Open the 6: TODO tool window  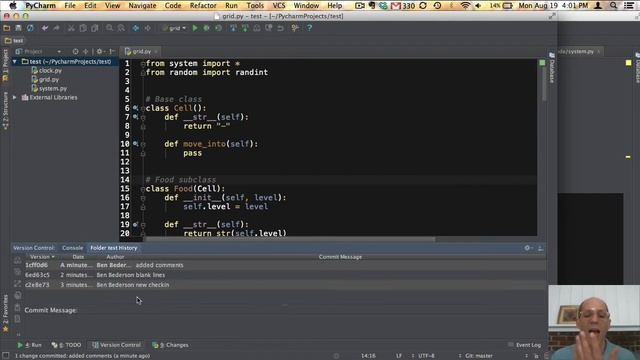point(67,345)
